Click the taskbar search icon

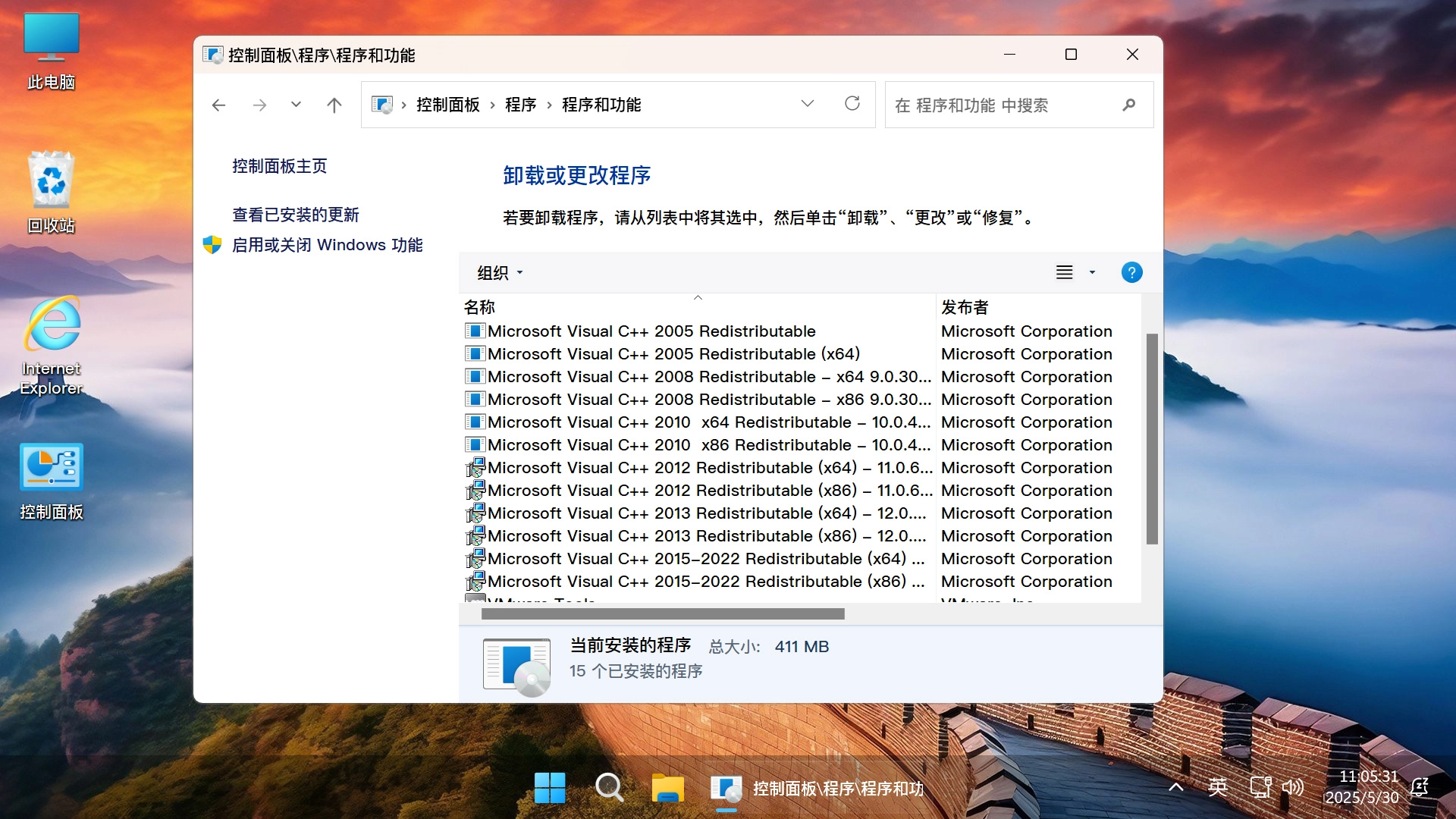609,788
